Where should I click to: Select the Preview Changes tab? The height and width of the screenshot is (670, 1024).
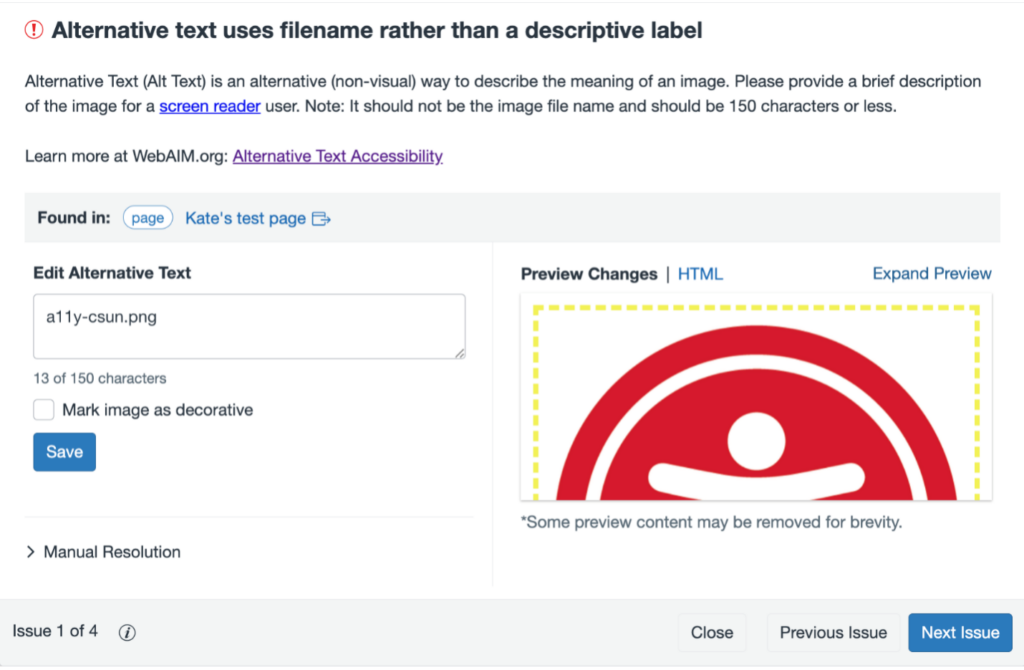pyautogui.click(x=589, y=274)
